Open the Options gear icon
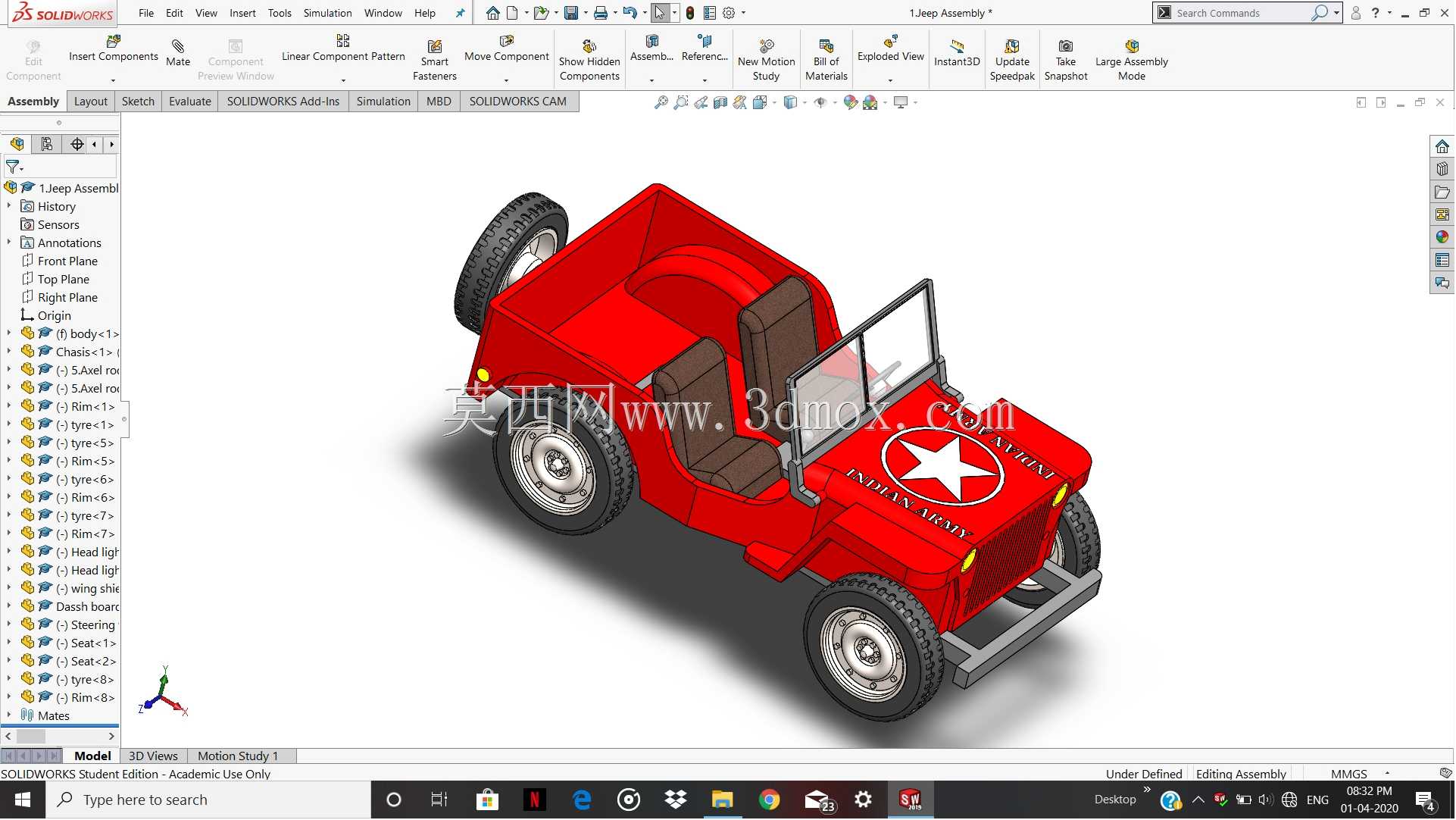1456x820 pixels. 729,13
